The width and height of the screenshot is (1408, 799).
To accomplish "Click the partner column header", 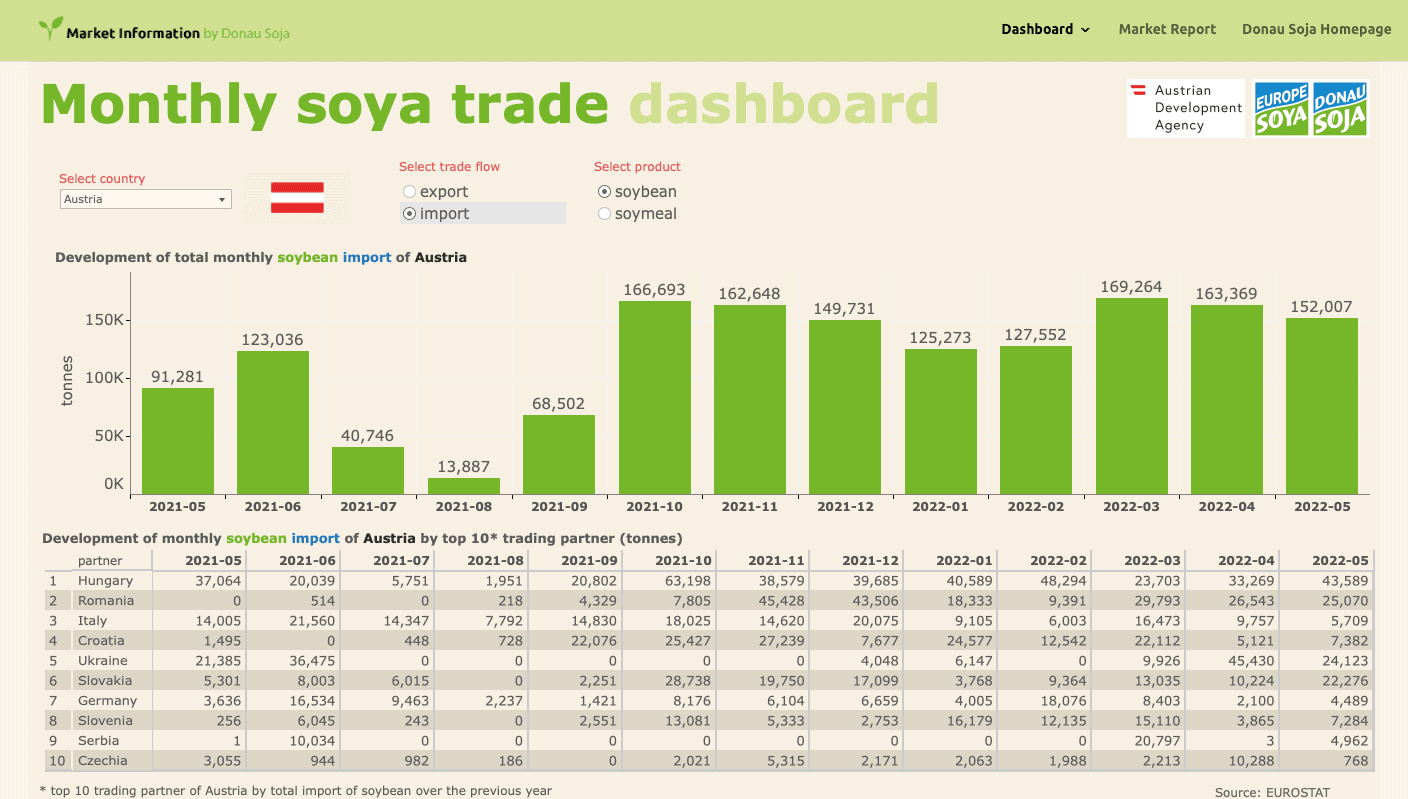I will pos(100,561).
